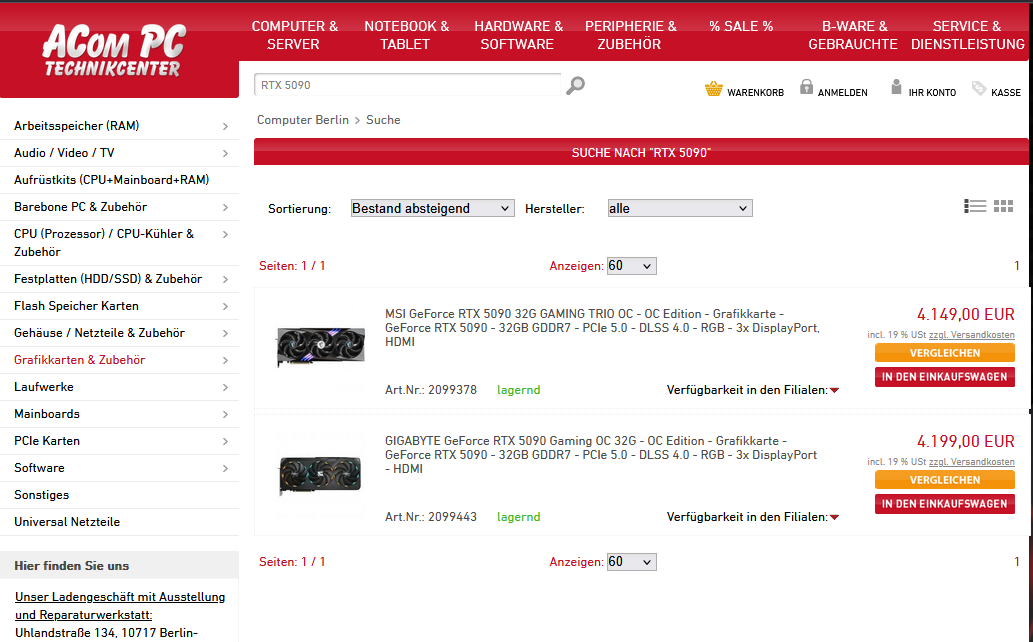Open Grafikkarten & Zubehör category
This screenshot has height=642, width=1033.
pyautogui.click(x=80, y=360)
